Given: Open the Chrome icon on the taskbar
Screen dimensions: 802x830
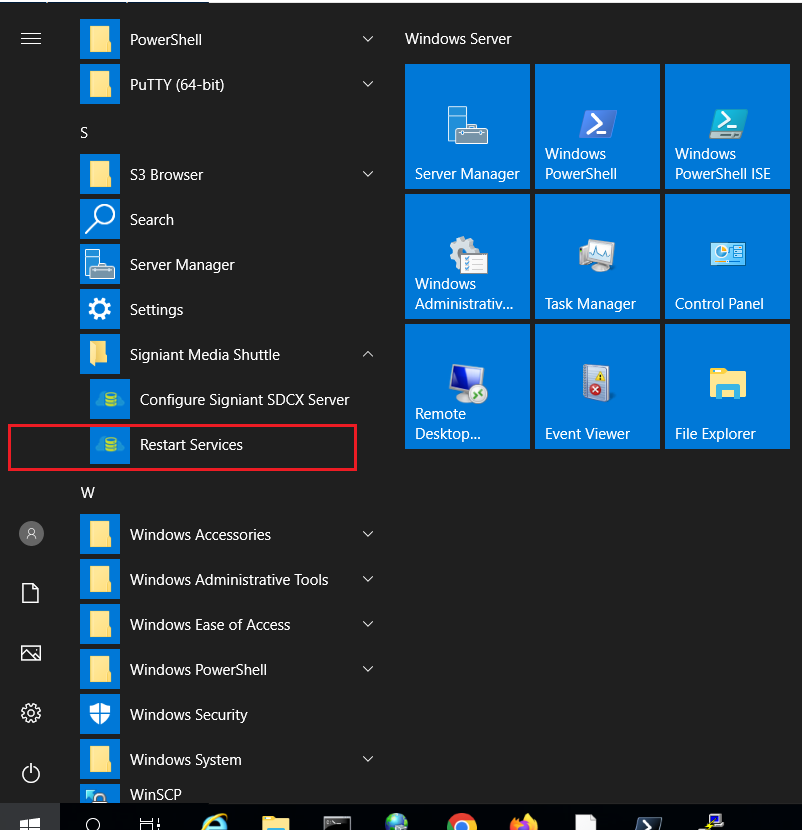Looking at the screenshot, I should coord(461,823).
